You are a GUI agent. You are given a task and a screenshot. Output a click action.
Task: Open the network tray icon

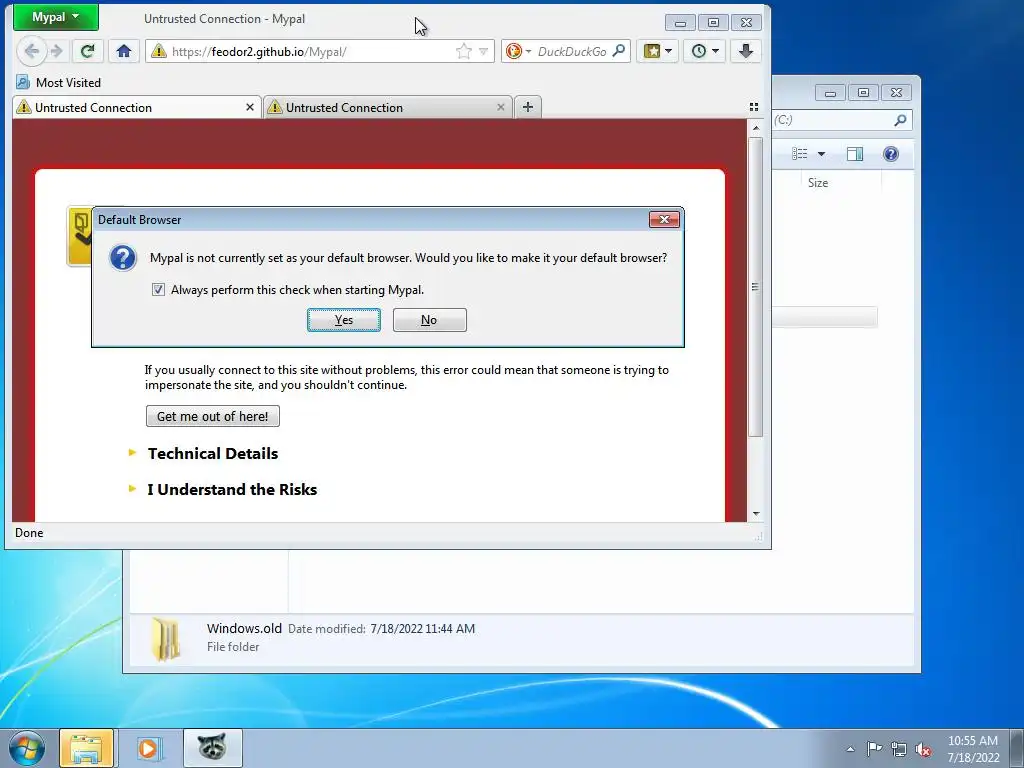(899, 749)
